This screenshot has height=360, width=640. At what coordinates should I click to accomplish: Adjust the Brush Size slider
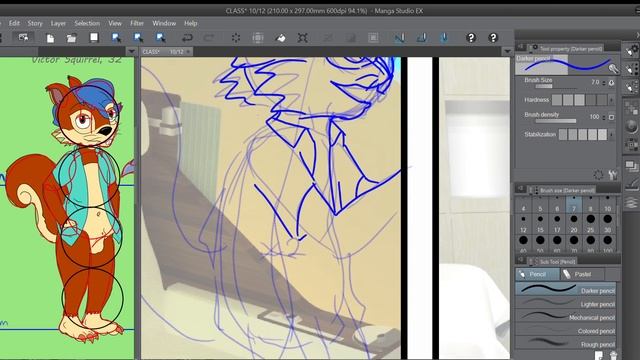click(556, 87)
